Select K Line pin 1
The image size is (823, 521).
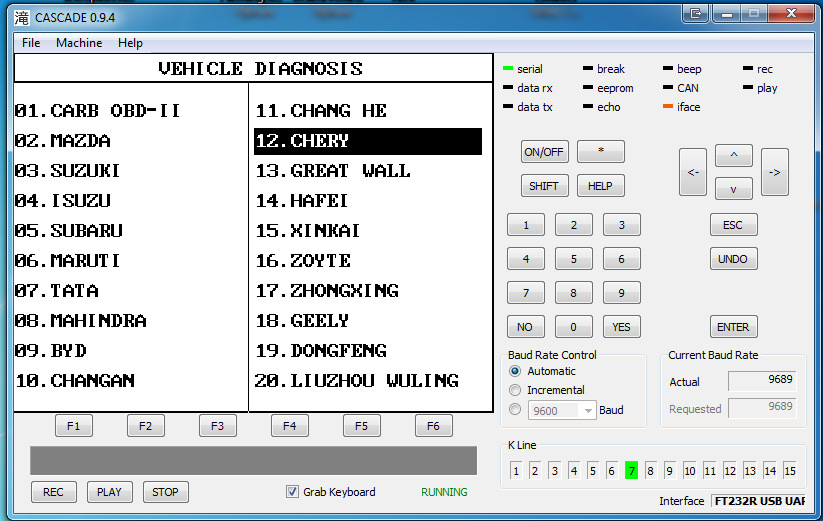click(x=516, y=471)
